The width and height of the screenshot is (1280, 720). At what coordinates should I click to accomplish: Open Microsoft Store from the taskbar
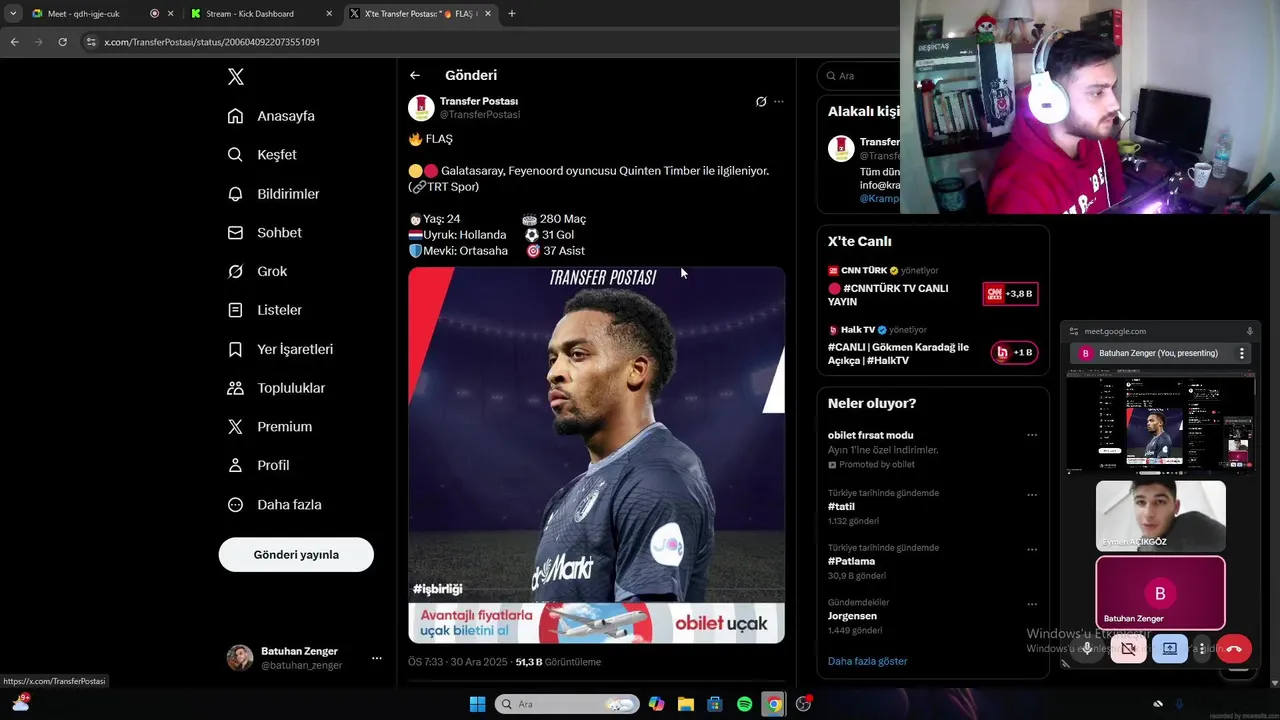pyautogui.click(x=715, y=704)
